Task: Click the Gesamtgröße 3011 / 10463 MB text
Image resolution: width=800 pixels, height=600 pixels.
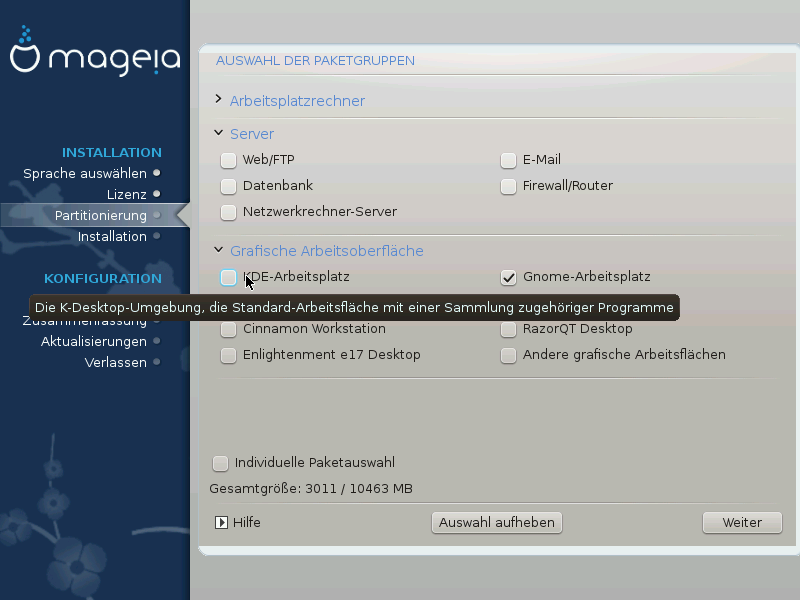Action: (x=311, y=489)
